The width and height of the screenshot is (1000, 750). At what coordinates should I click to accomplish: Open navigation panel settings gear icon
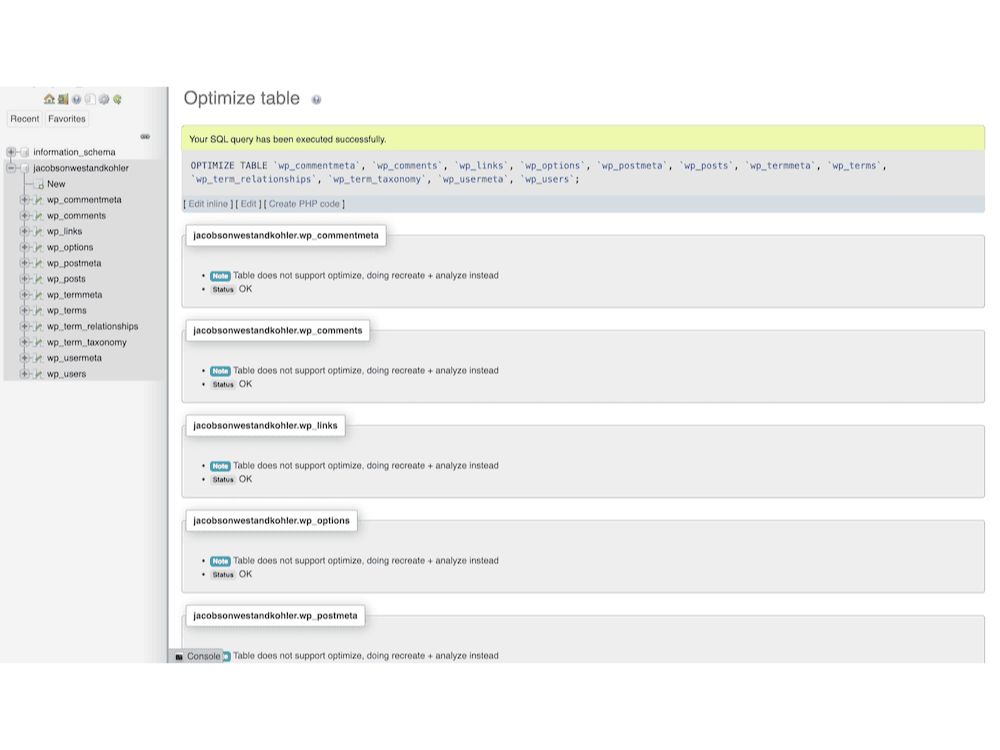[x=104, y=99]
